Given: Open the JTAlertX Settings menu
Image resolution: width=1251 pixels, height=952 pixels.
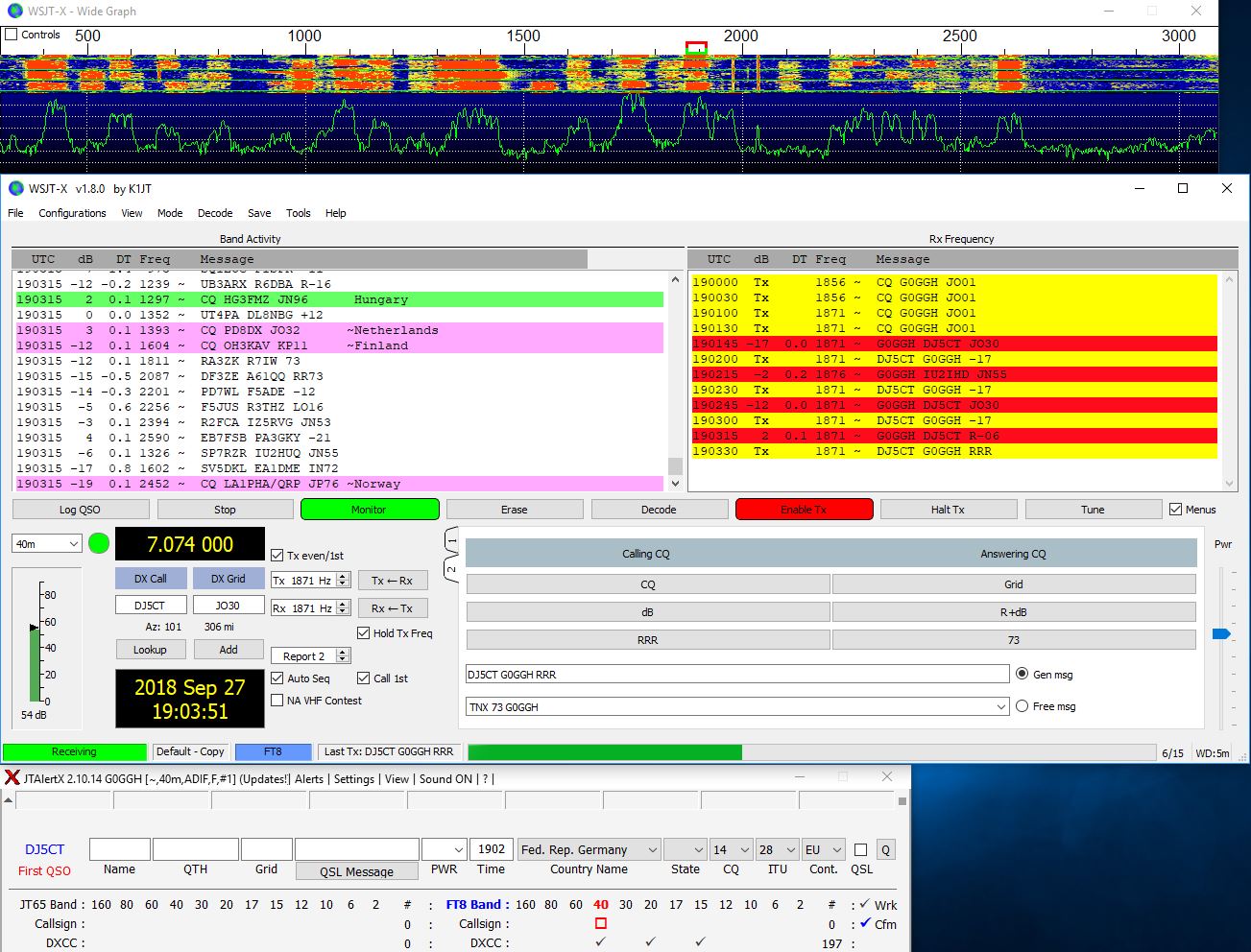Looking at the screenshot, I should pos(354,779).
